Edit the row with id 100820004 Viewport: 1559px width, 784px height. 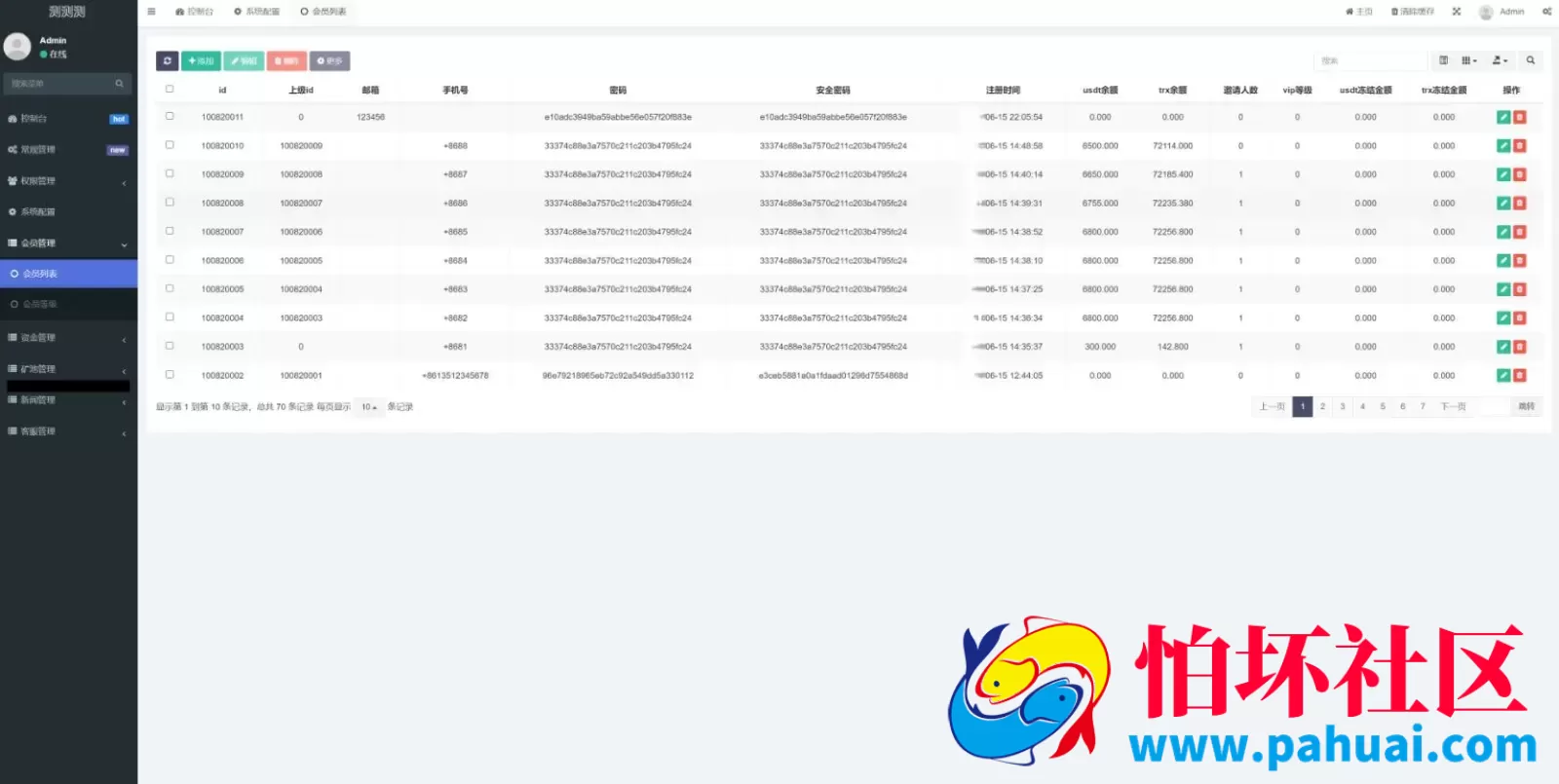point(1503,318)
